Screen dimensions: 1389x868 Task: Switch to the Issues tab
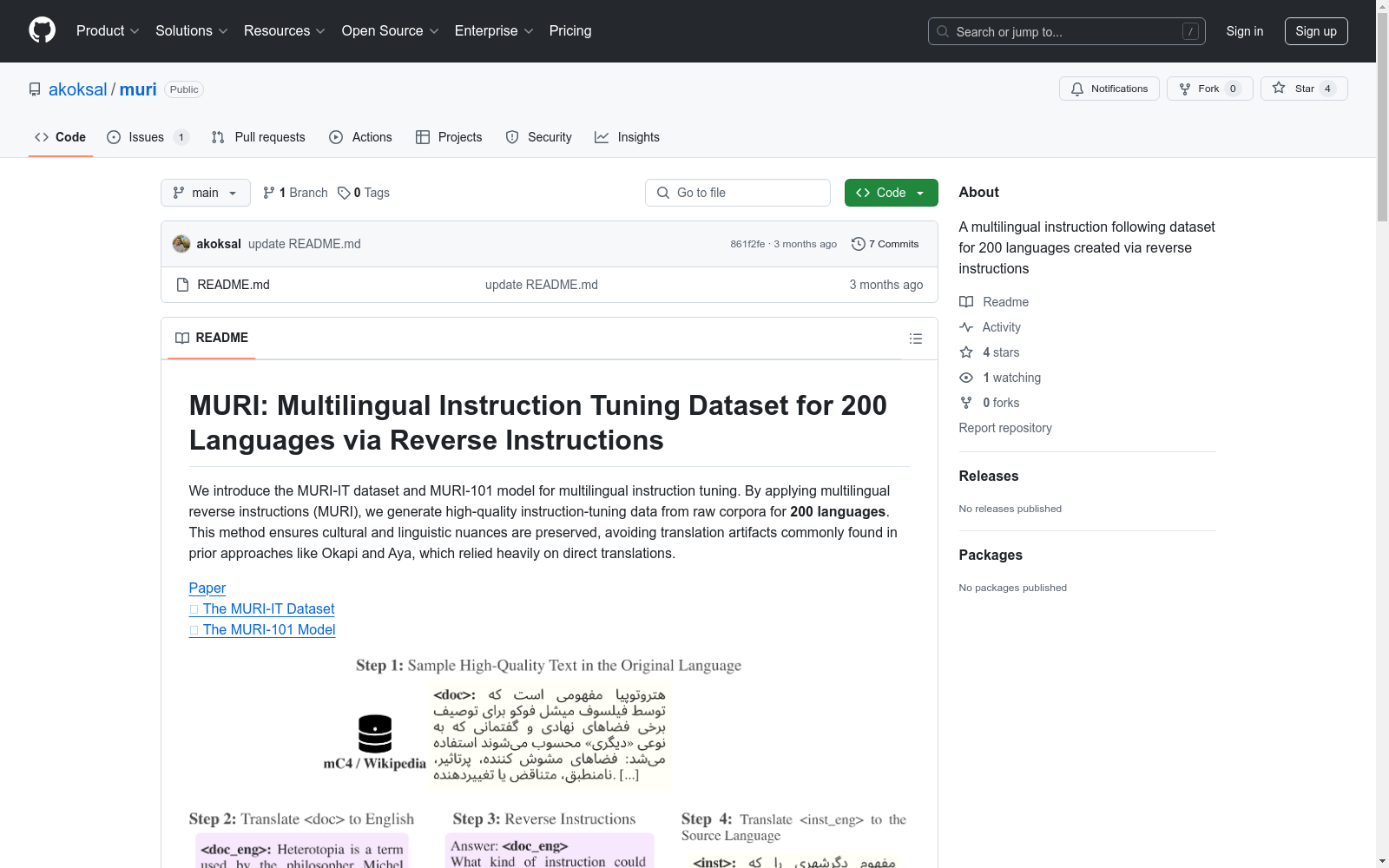coord(148,137)
